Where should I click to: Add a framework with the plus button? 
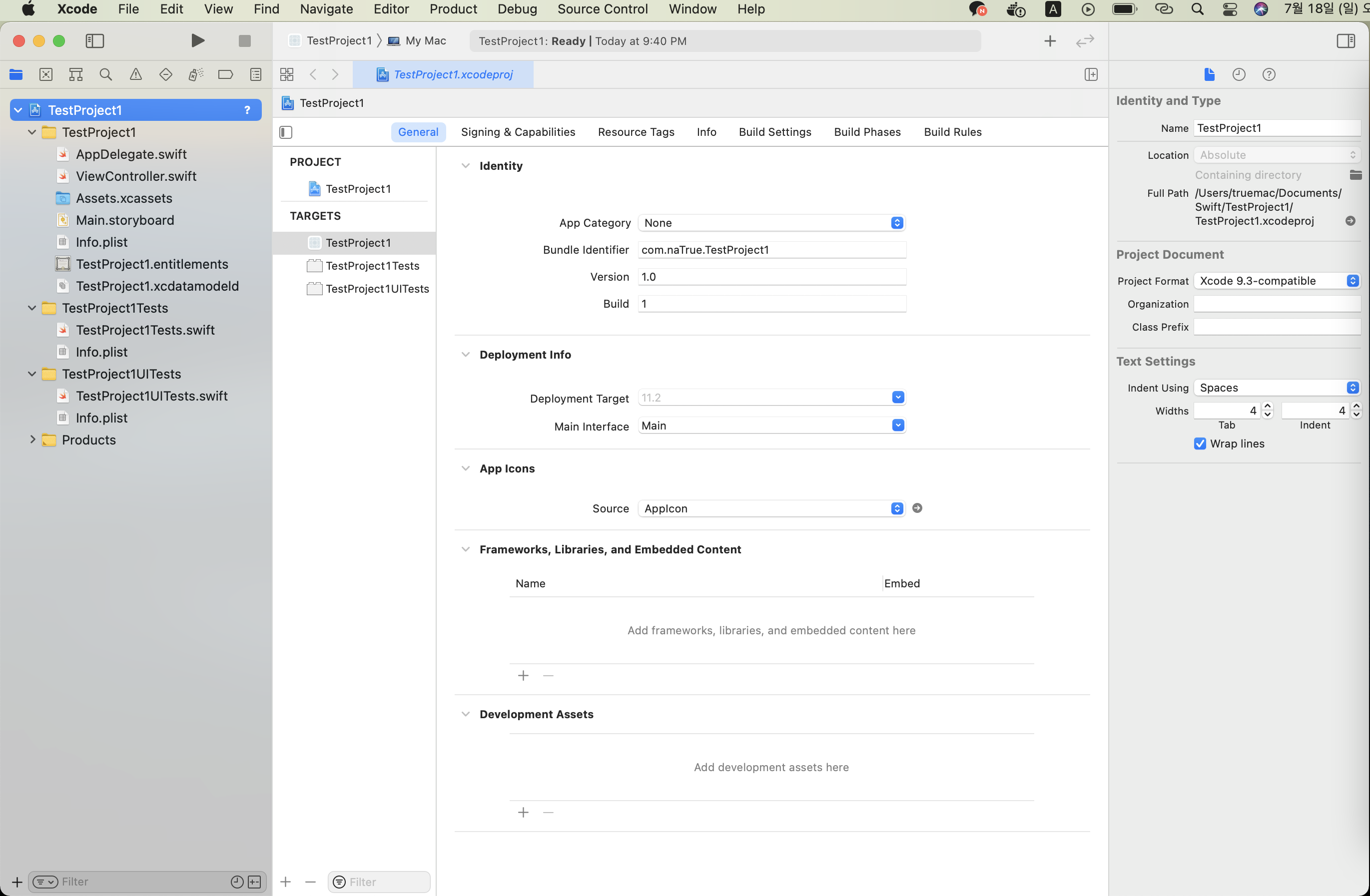(x=523, y=676)
